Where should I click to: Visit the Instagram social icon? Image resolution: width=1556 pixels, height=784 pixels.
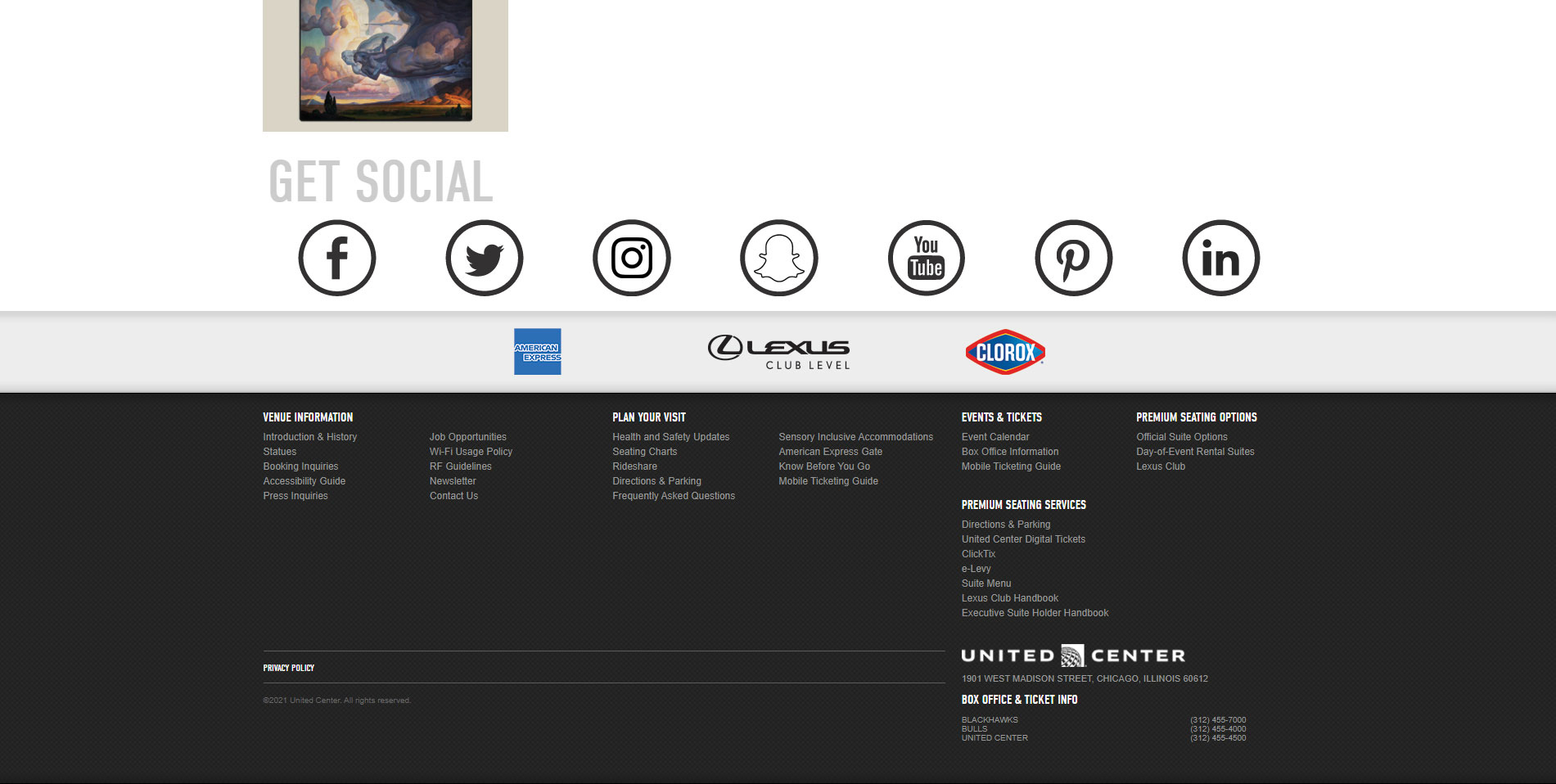coord(632,258)
